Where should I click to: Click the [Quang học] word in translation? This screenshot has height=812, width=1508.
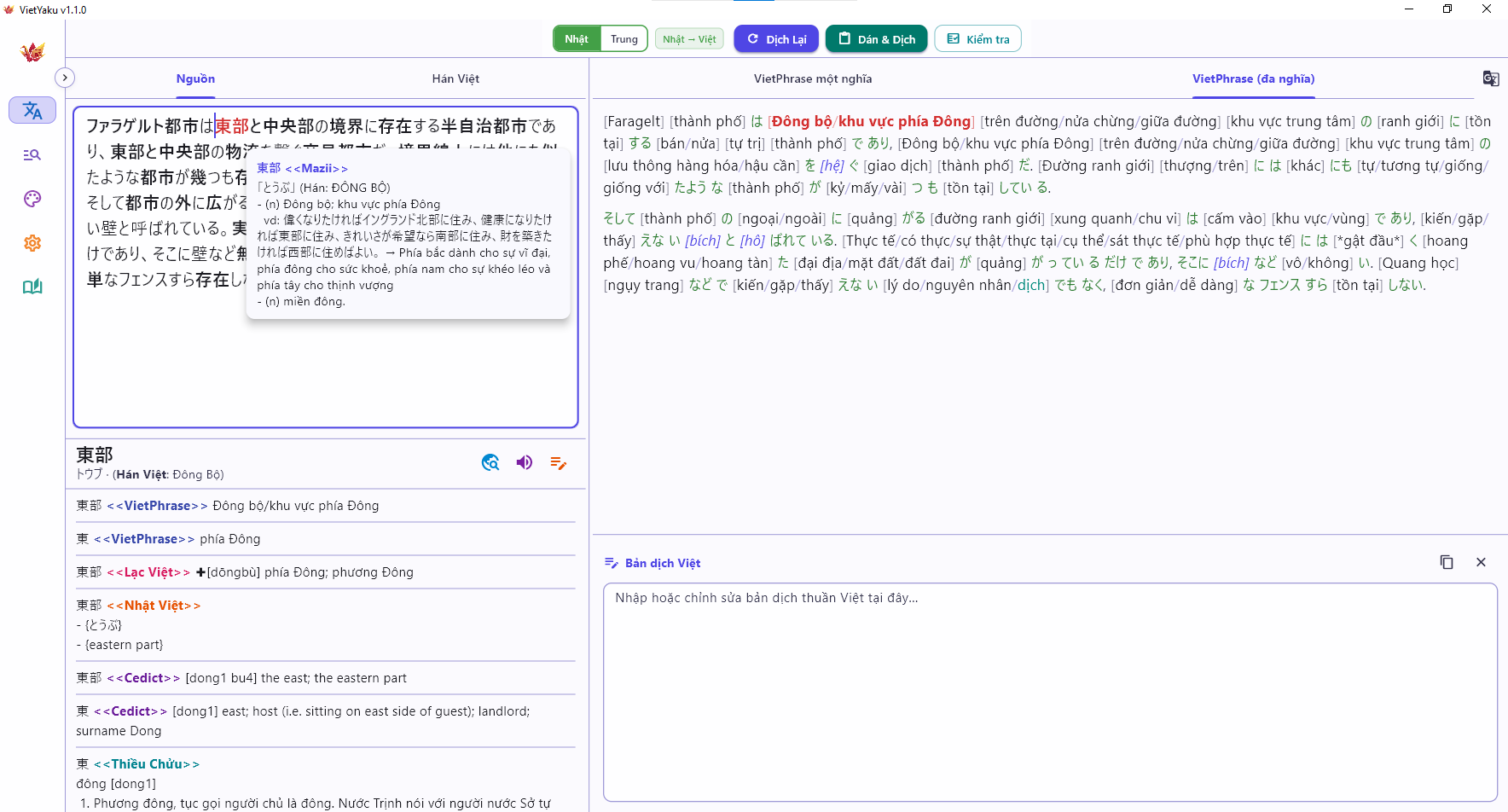[1418, 263]
